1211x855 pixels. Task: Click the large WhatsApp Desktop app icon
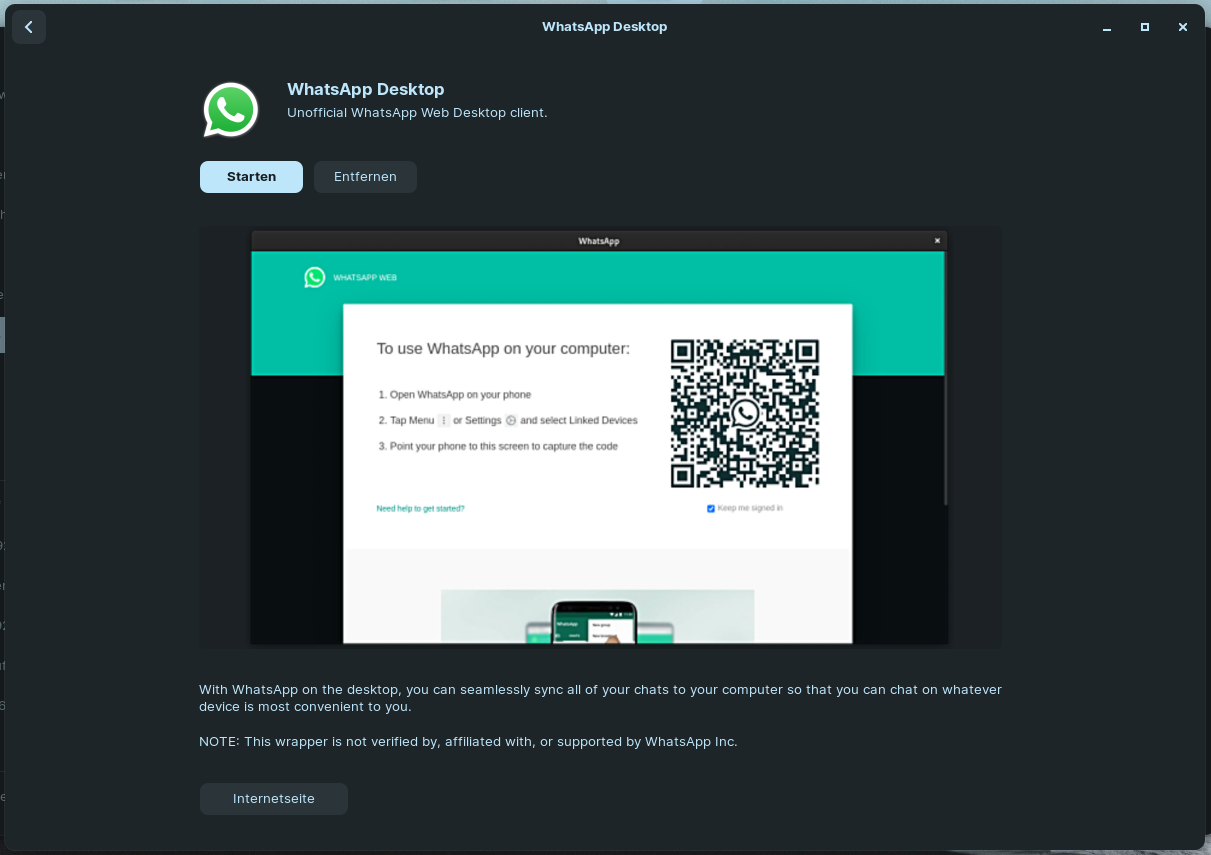click(231, 110)
